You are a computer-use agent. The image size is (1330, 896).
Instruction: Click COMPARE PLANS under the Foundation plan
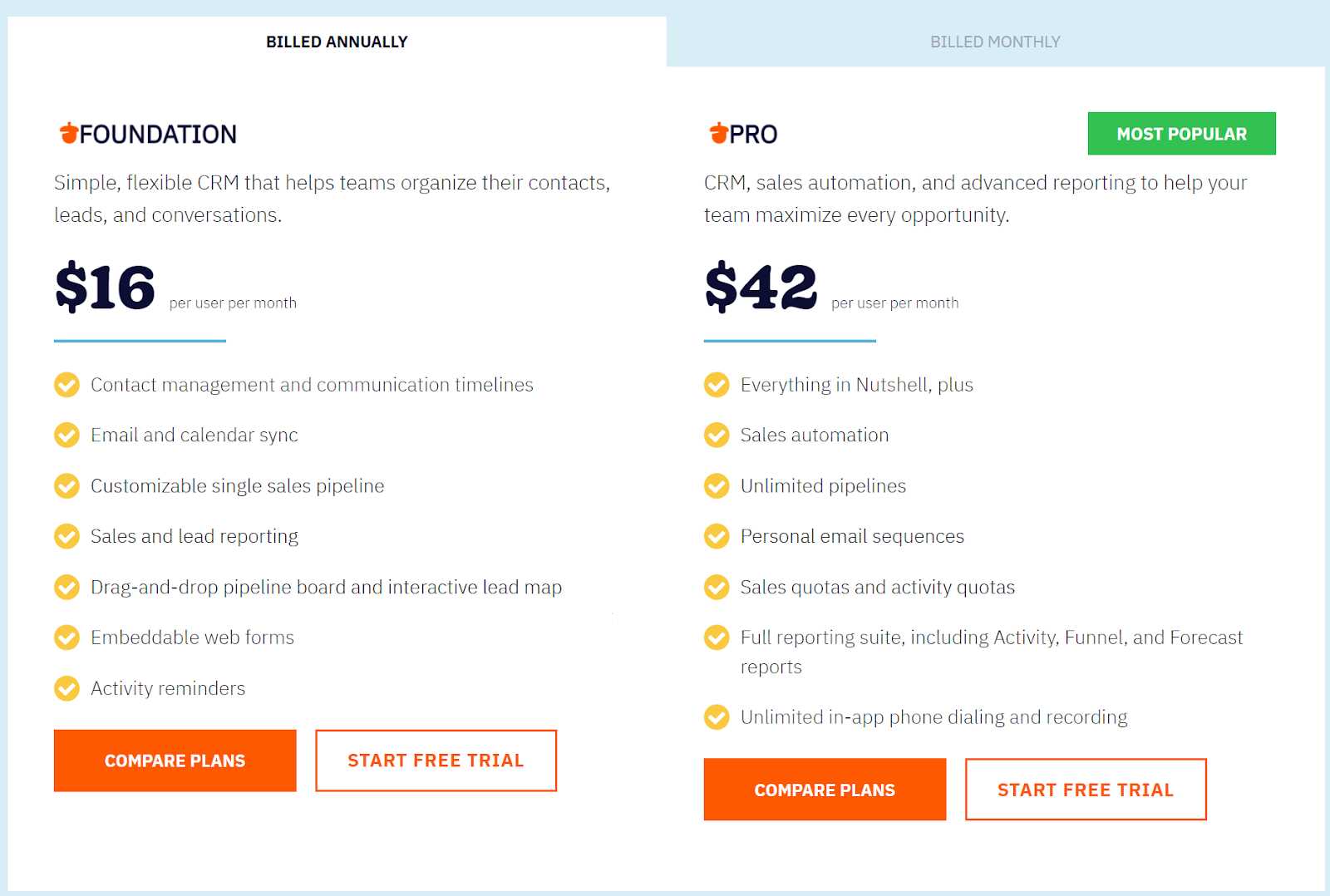pos(175,760)
